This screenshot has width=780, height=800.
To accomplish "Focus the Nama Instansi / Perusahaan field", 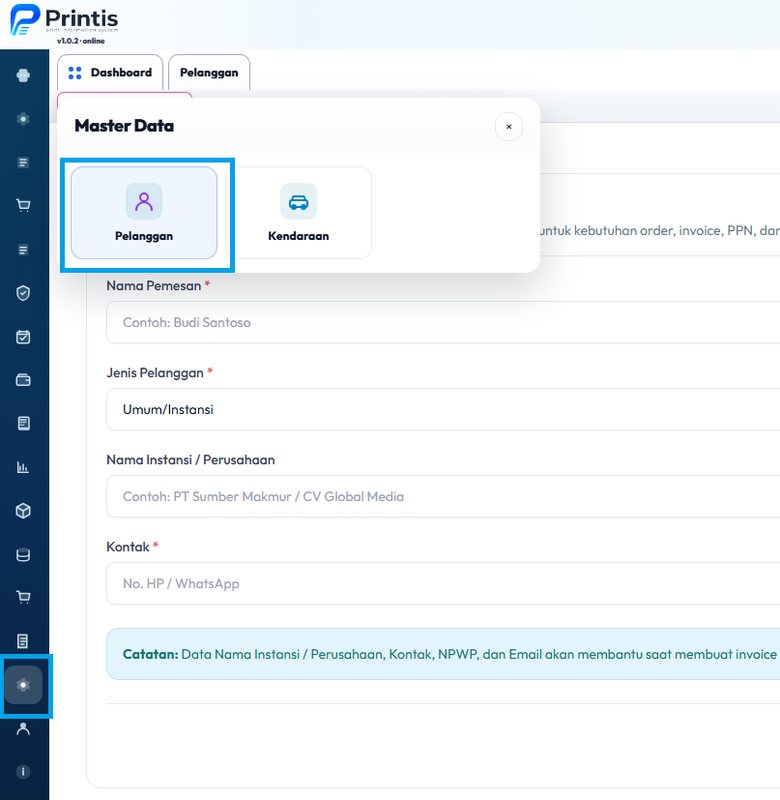I will pyautogui.click(x=443, y=496).
